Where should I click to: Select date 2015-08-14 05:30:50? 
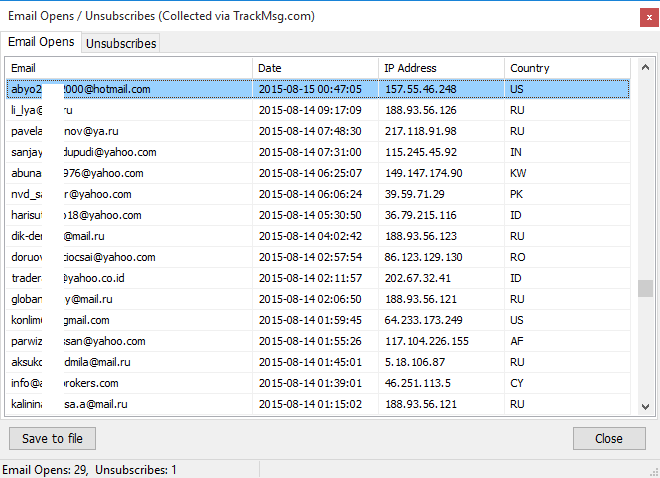(310, 215)
